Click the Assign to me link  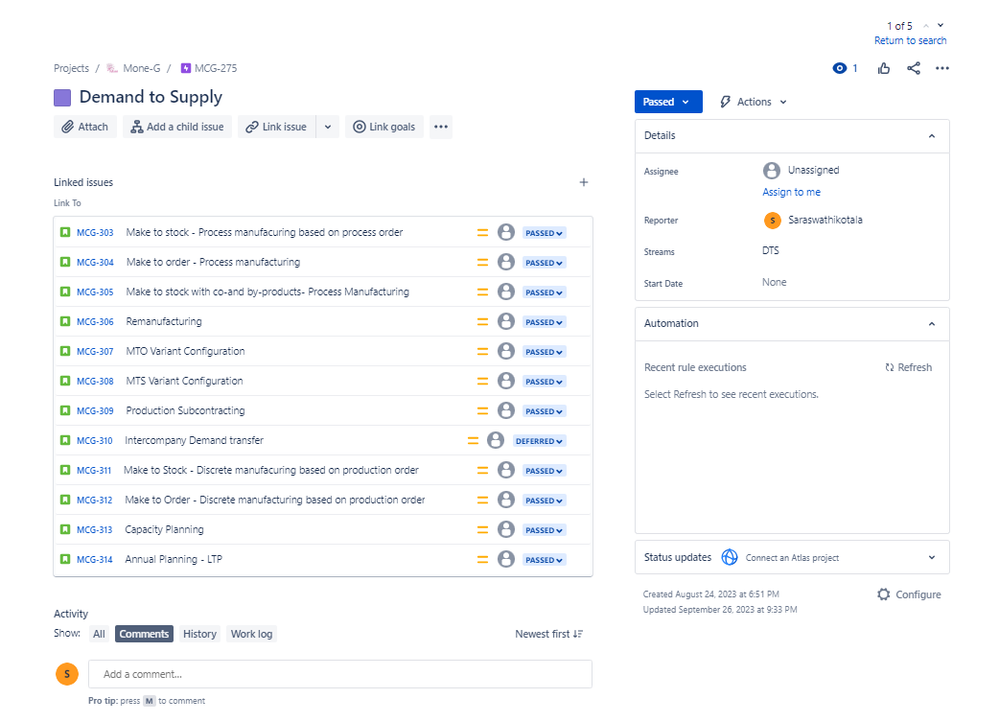tap(791, 192)
